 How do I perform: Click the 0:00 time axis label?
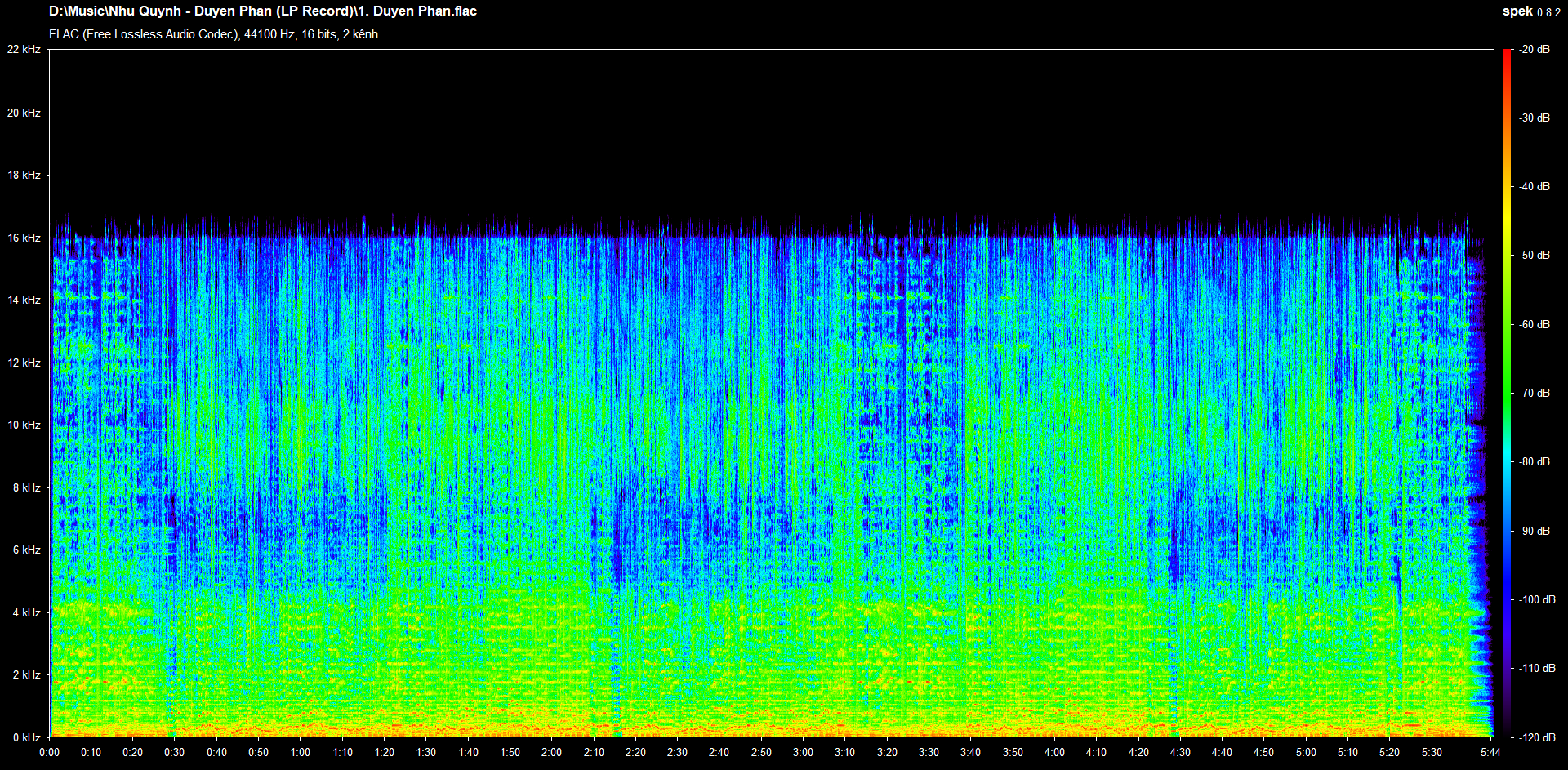point(49,753)
